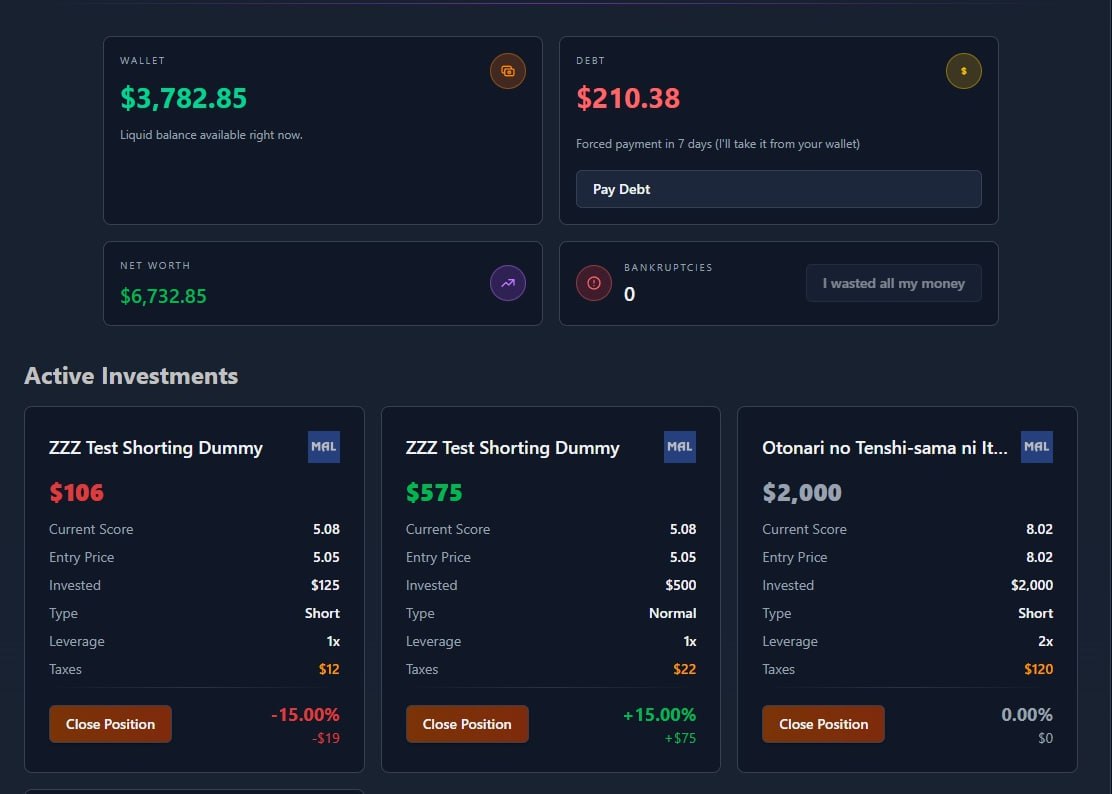The width and height of the screenshot is (1112, 794).
Task: Click the wallet icon in Wallet card
Action: 508,71
